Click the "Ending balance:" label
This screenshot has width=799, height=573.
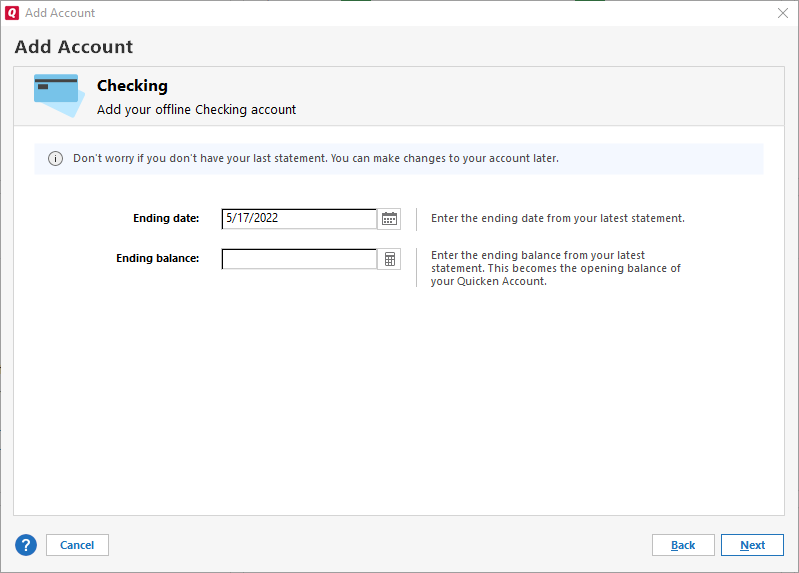point(158,258)
